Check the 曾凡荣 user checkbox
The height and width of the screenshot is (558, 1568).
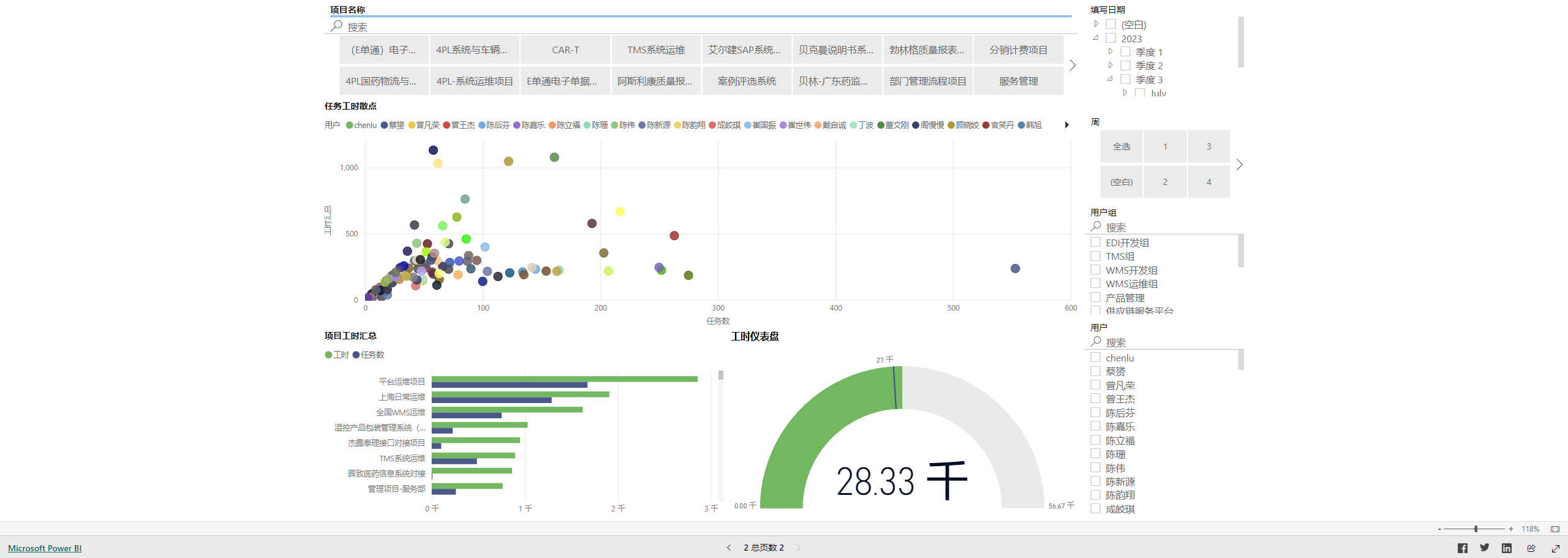click(1095, 385)
